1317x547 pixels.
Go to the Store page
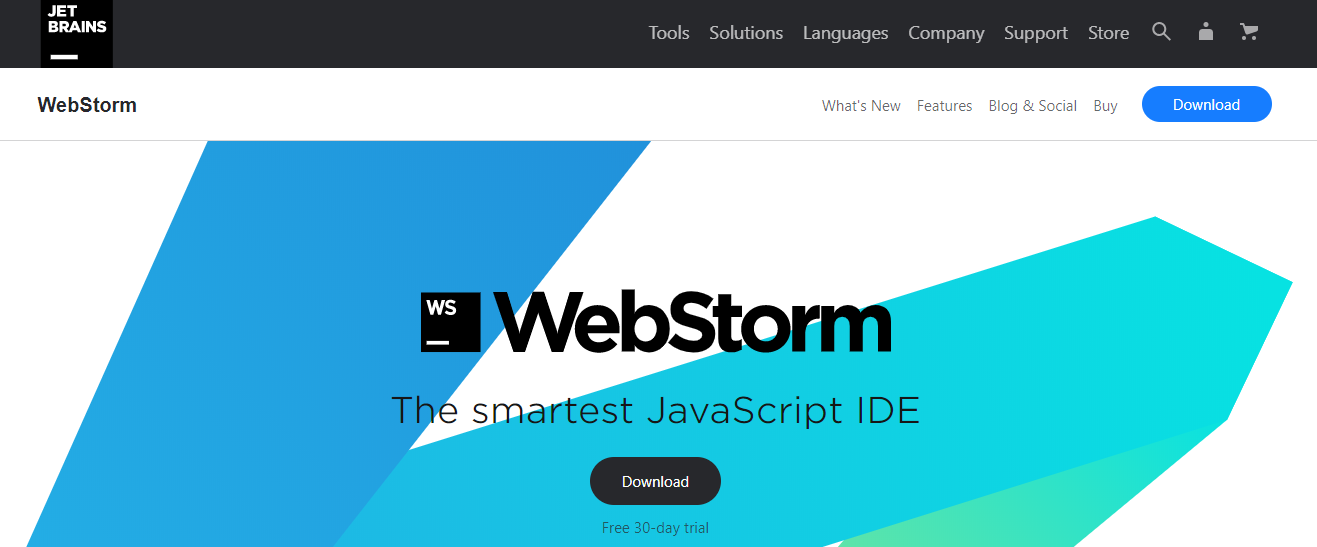point(1108,33)
